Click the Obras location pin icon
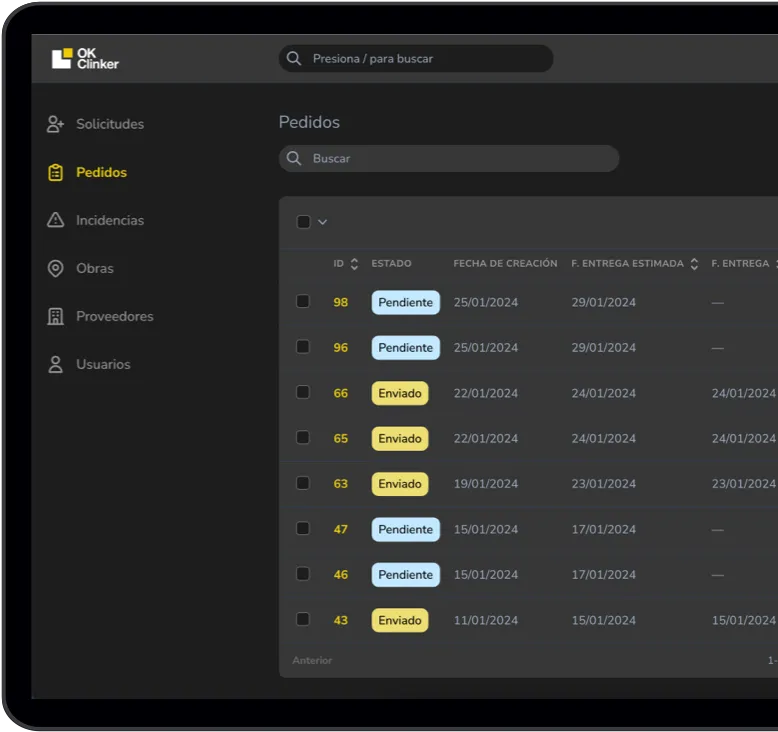The image size is (778, 732). pyautogui.click(x=55, y=268)
